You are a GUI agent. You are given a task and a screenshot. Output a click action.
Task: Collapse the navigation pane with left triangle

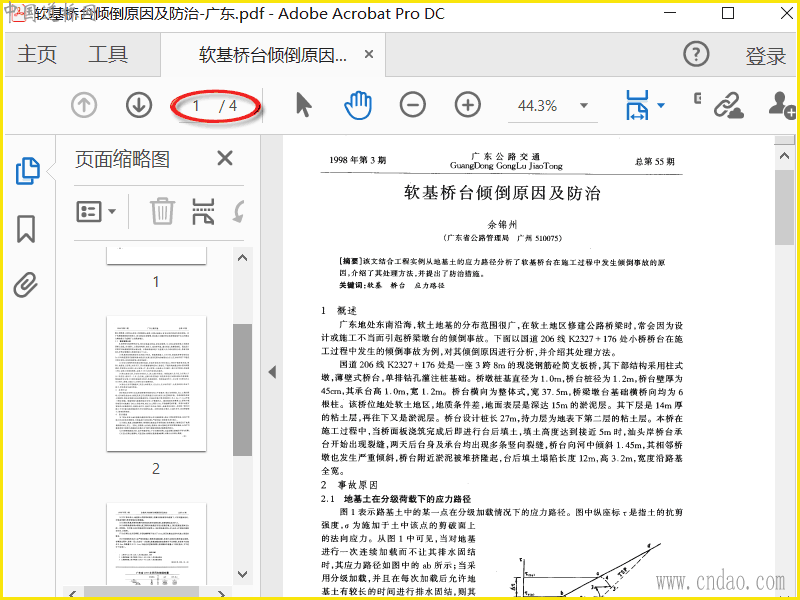coord(272,372)
